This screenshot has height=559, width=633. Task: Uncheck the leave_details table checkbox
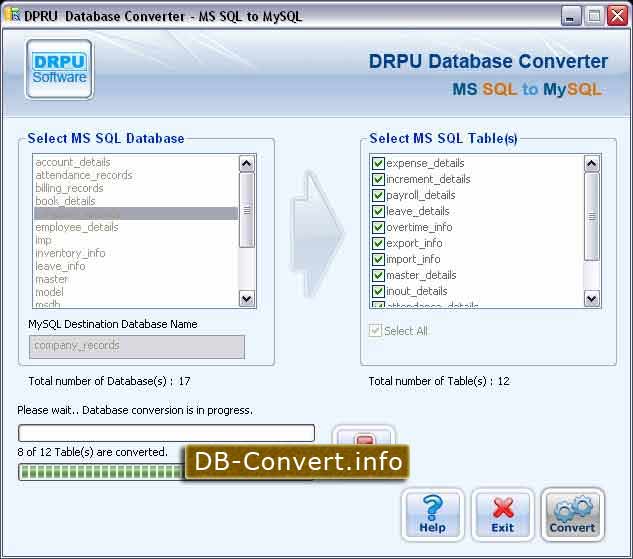[x=378, y=211]
